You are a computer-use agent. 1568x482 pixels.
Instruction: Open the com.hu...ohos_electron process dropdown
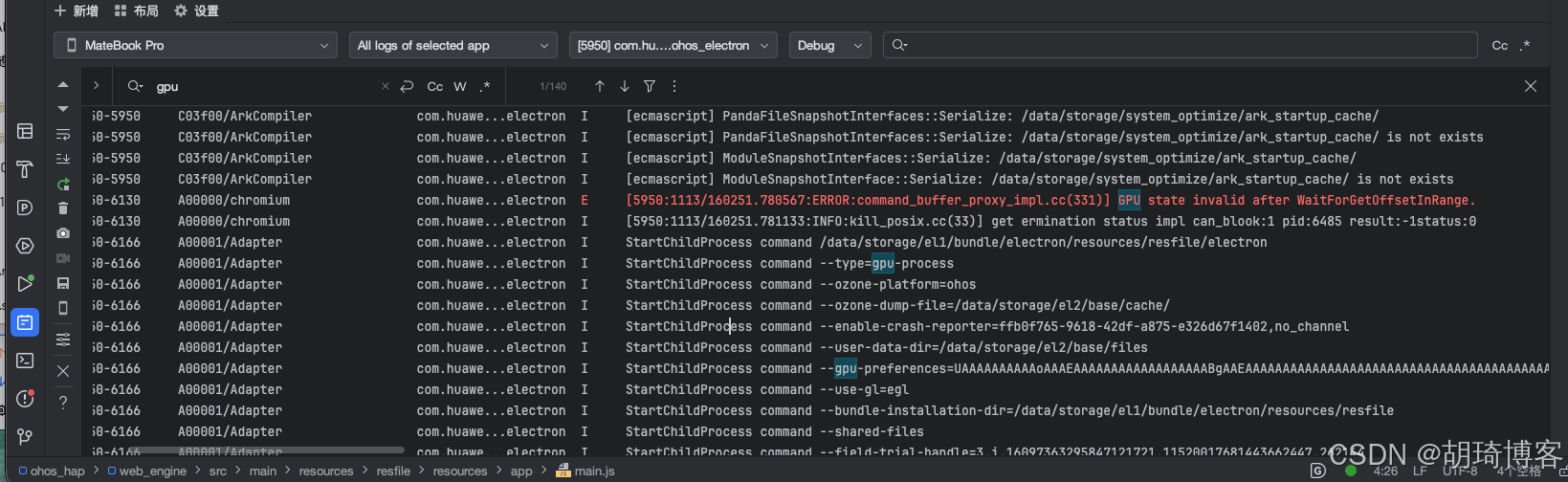674,45
